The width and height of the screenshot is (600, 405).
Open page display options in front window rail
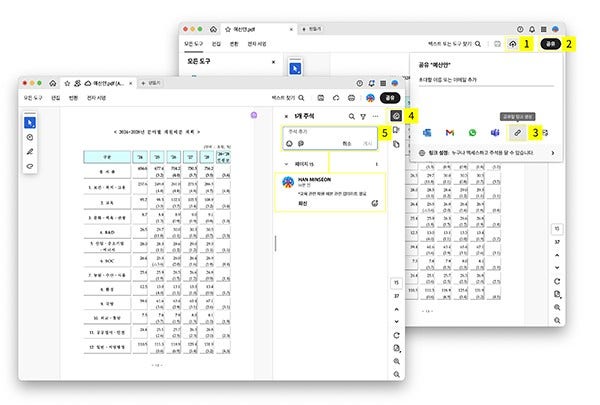click(x=396, y=348)
